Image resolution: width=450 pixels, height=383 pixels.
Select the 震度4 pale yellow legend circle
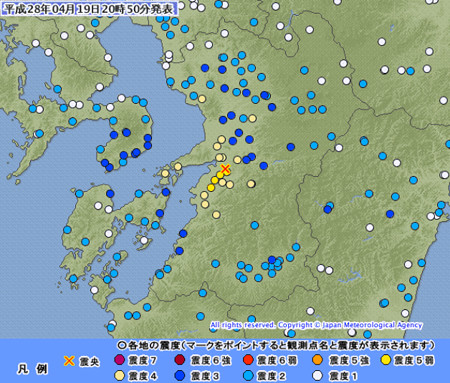119,376
